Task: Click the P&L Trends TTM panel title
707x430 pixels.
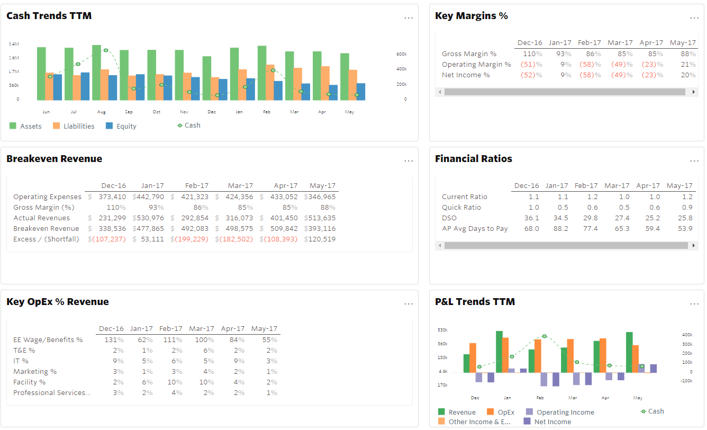Action: tap(475, 302)
